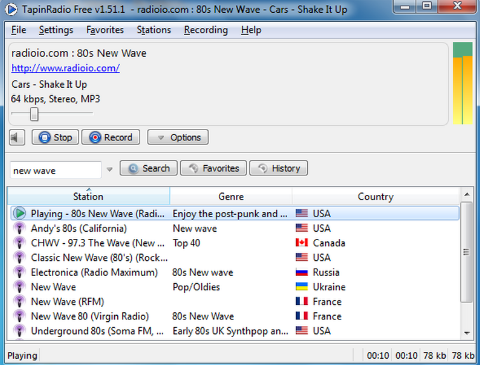Show History station list
This screenshot has height=365, width=480.
click(278, 168)
